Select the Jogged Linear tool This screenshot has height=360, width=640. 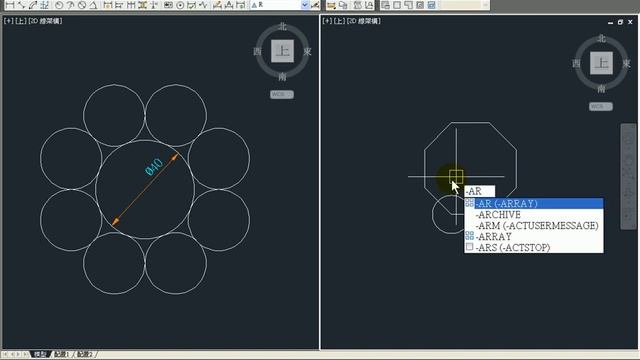(203, 5)
